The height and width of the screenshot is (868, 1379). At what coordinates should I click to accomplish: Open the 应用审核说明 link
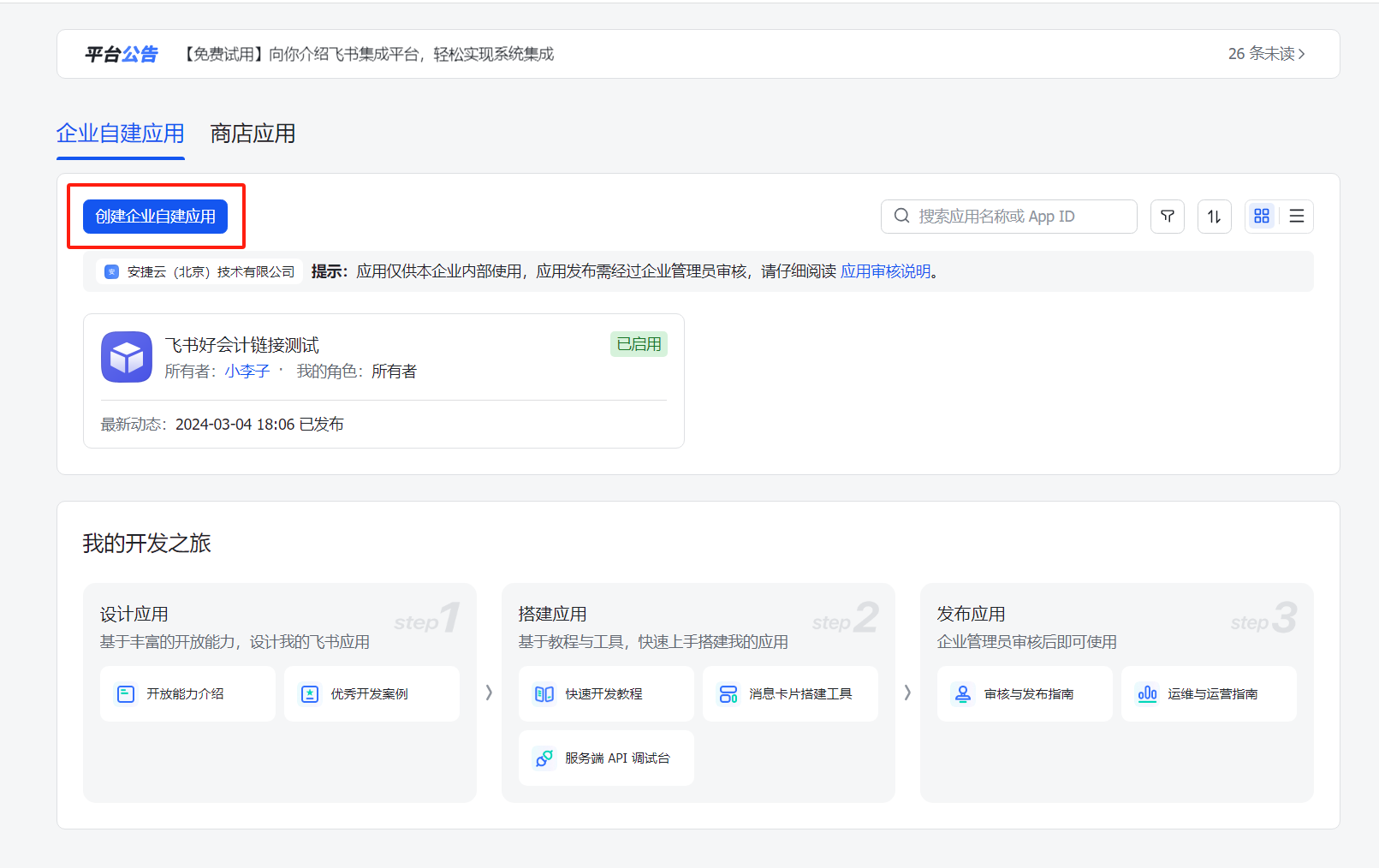(885, 271)
